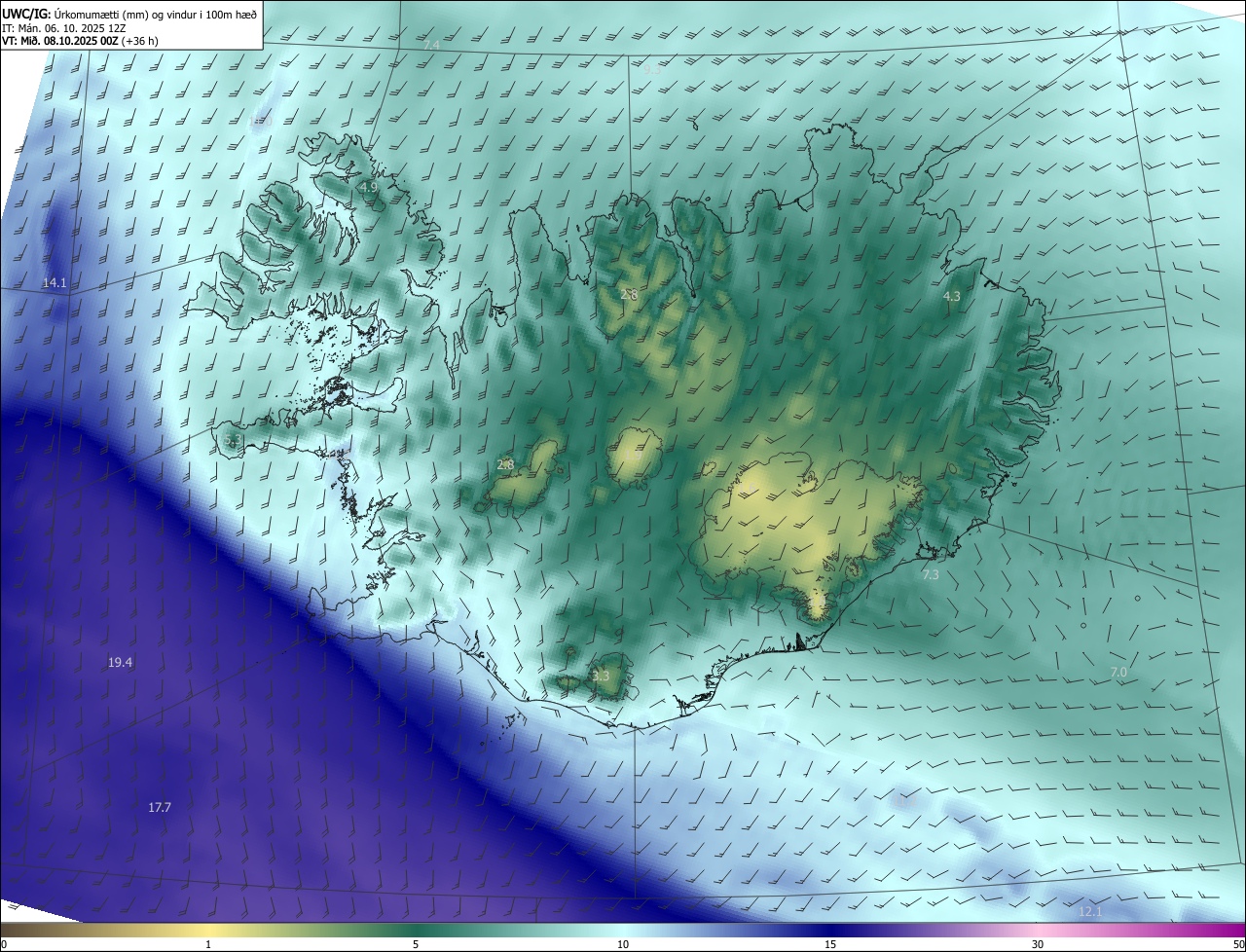The height and width of the screenshot is (952, 1246).
Task: Click the 30 tick on the color scale
Action: (x=1038, y=945)
